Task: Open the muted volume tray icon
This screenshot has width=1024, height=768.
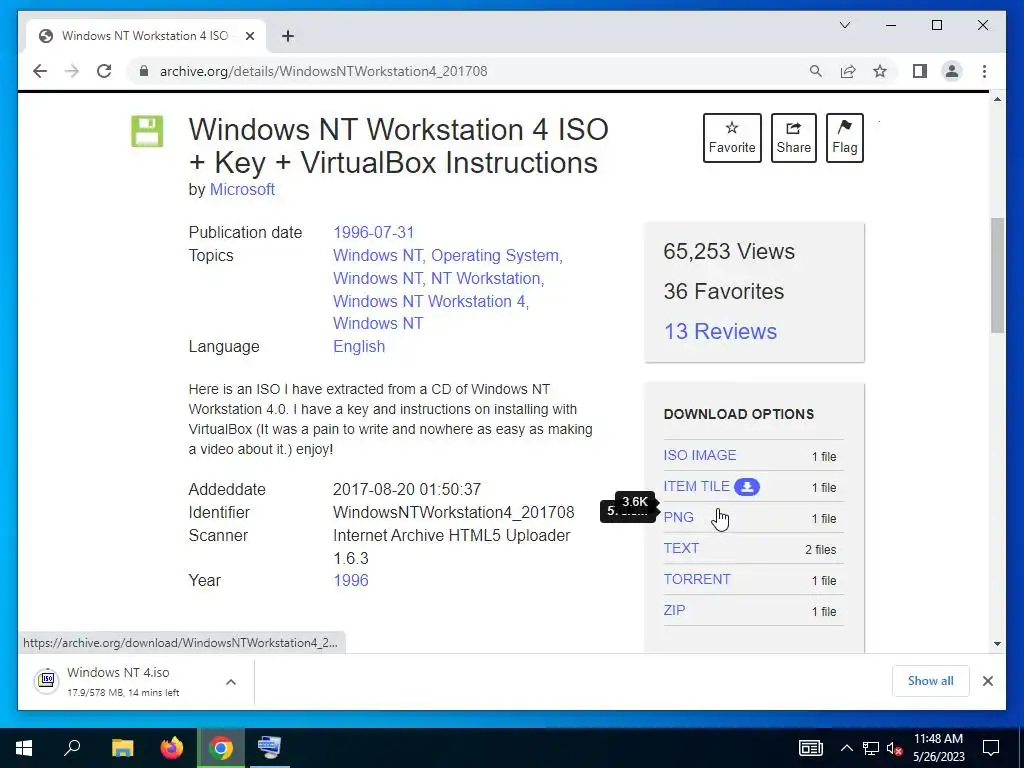Action: pos(894,748)
